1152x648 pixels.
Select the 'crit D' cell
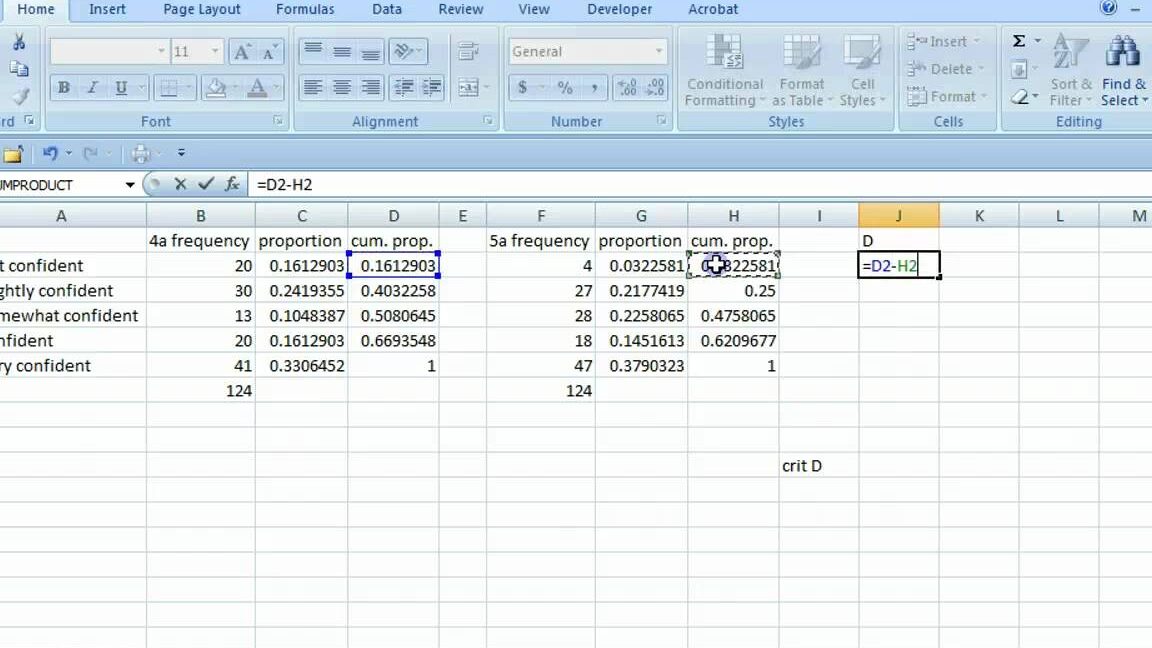pyautogui.click(x=818, y=466)
